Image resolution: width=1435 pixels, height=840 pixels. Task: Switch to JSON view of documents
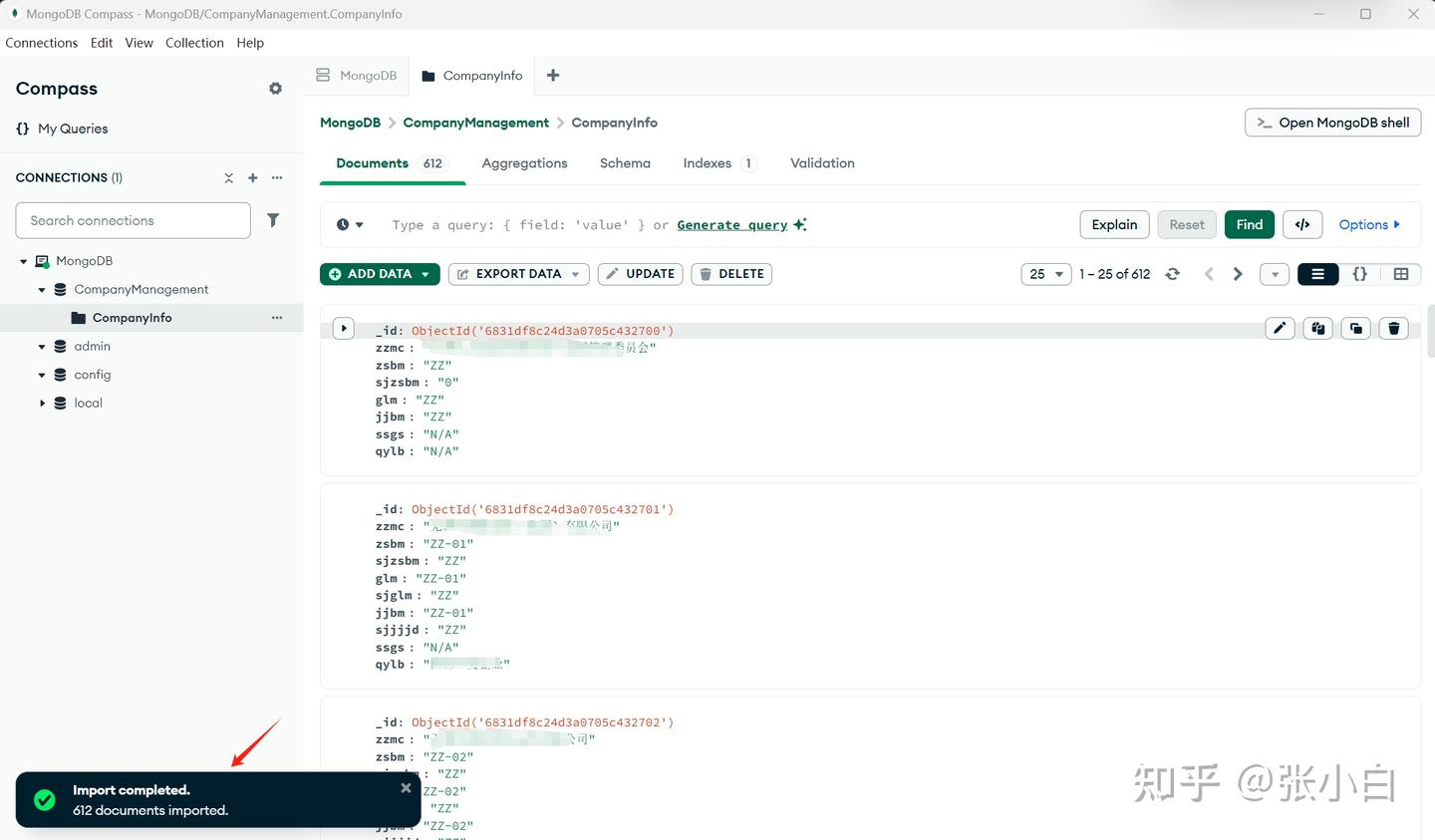pyautogui.click(x=1359, y=274)
